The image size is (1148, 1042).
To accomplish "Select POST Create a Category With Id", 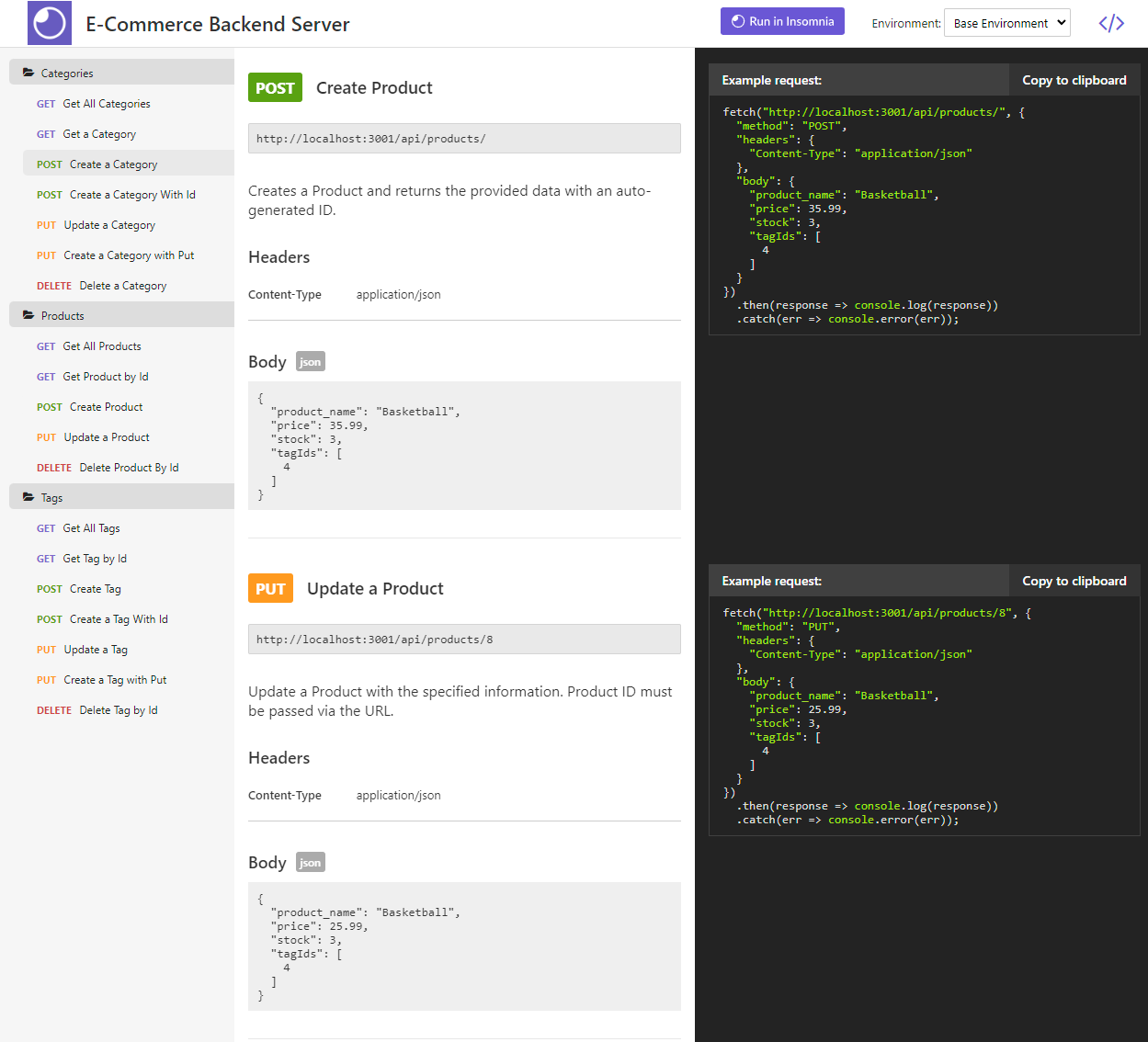I will pos(129,195).
